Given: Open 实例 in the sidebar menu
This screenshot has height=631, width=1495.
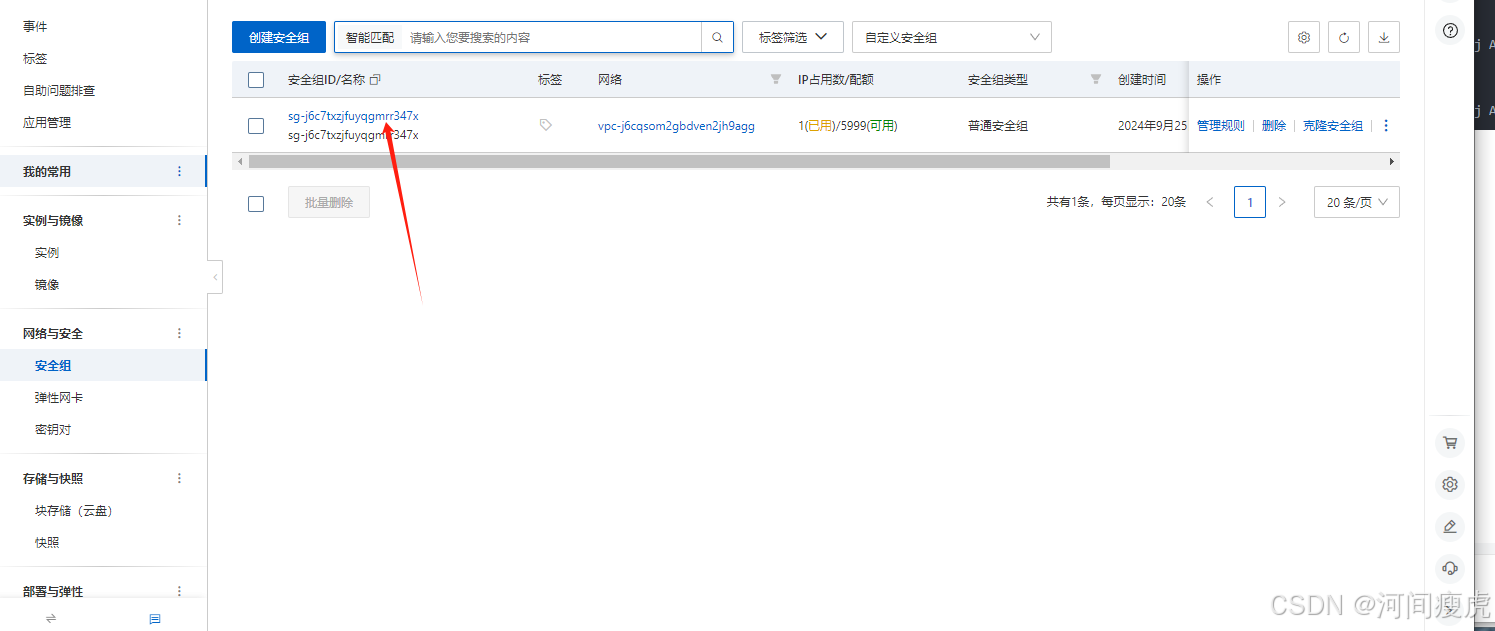Looking at the screenshot, I should (x=47, y=253).
